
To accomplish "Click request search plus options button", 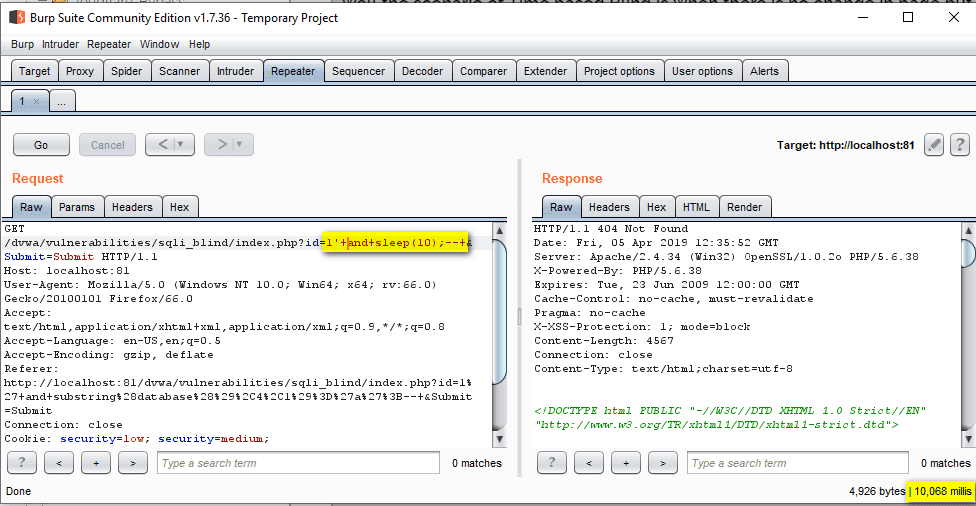I will 96,463.
